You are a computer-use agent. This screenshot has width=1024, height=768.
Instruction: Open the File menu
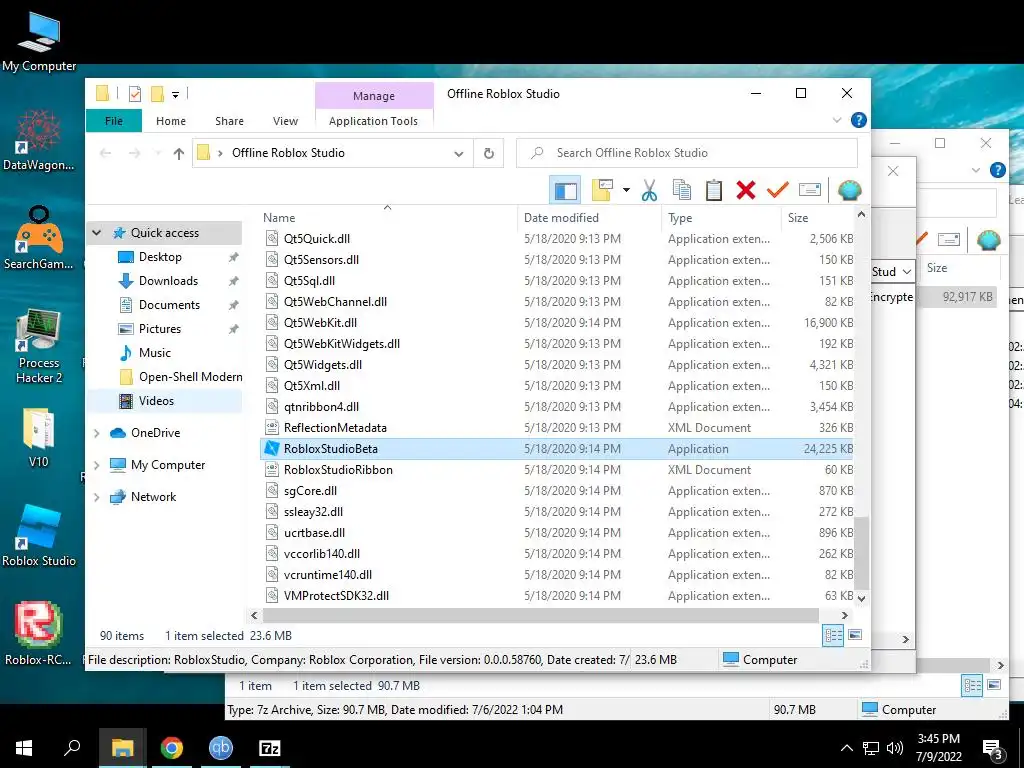pyautogui.click(x=114, y=121)
